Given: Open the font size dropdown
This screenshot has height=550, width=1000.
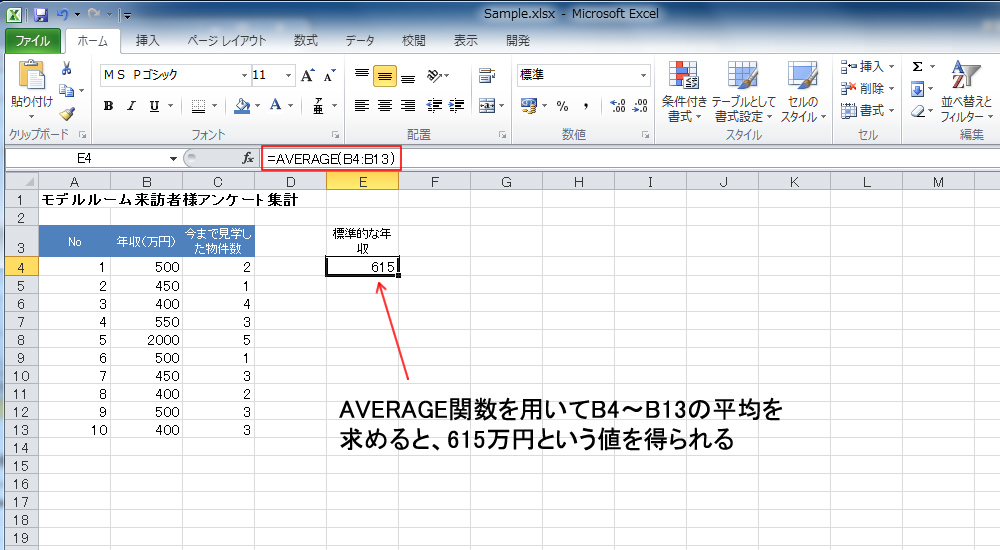Looking at the screenshot, I should point(288,75).
